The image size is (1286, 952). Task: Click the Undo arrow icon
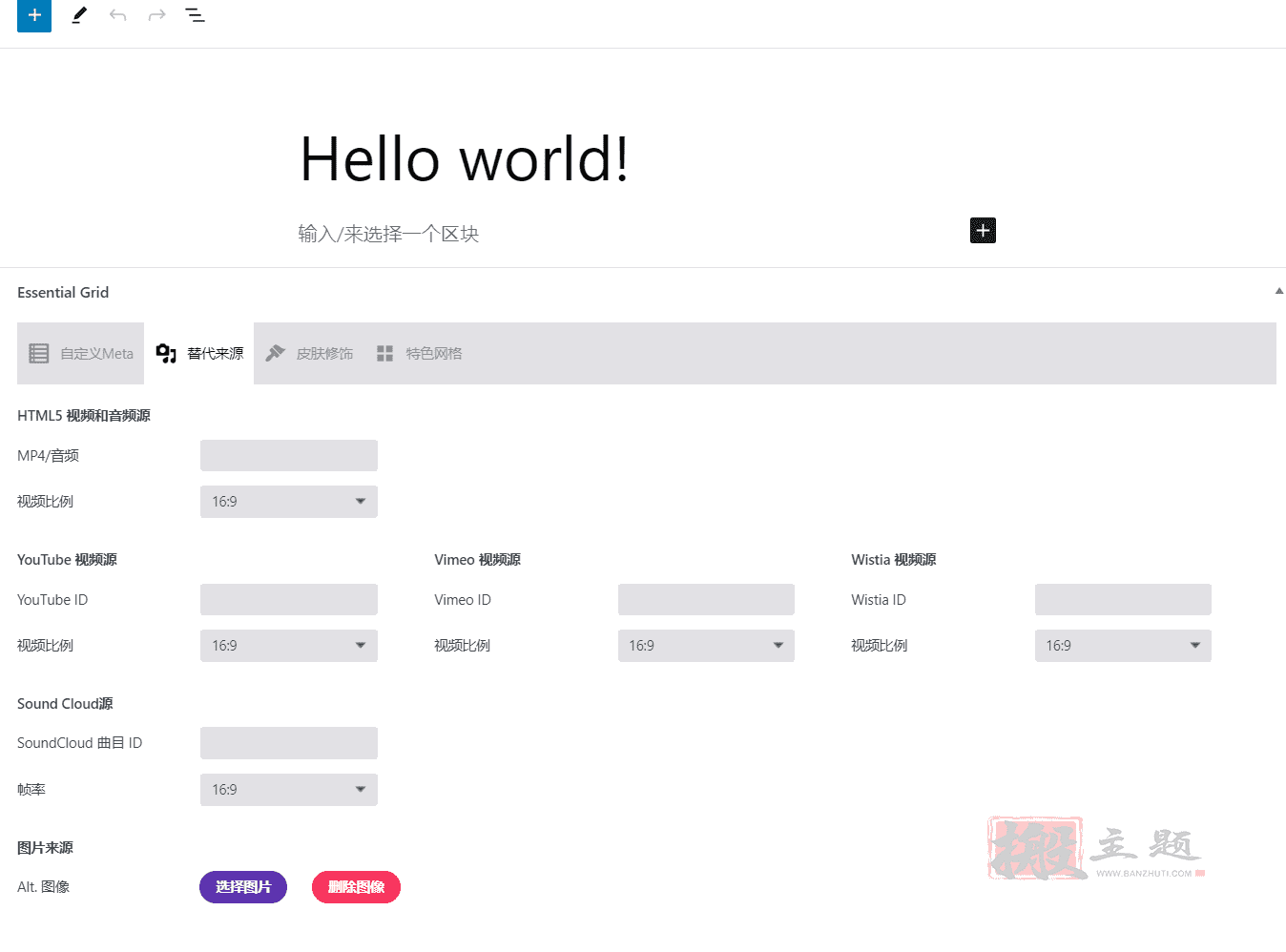tap(117, 15)
